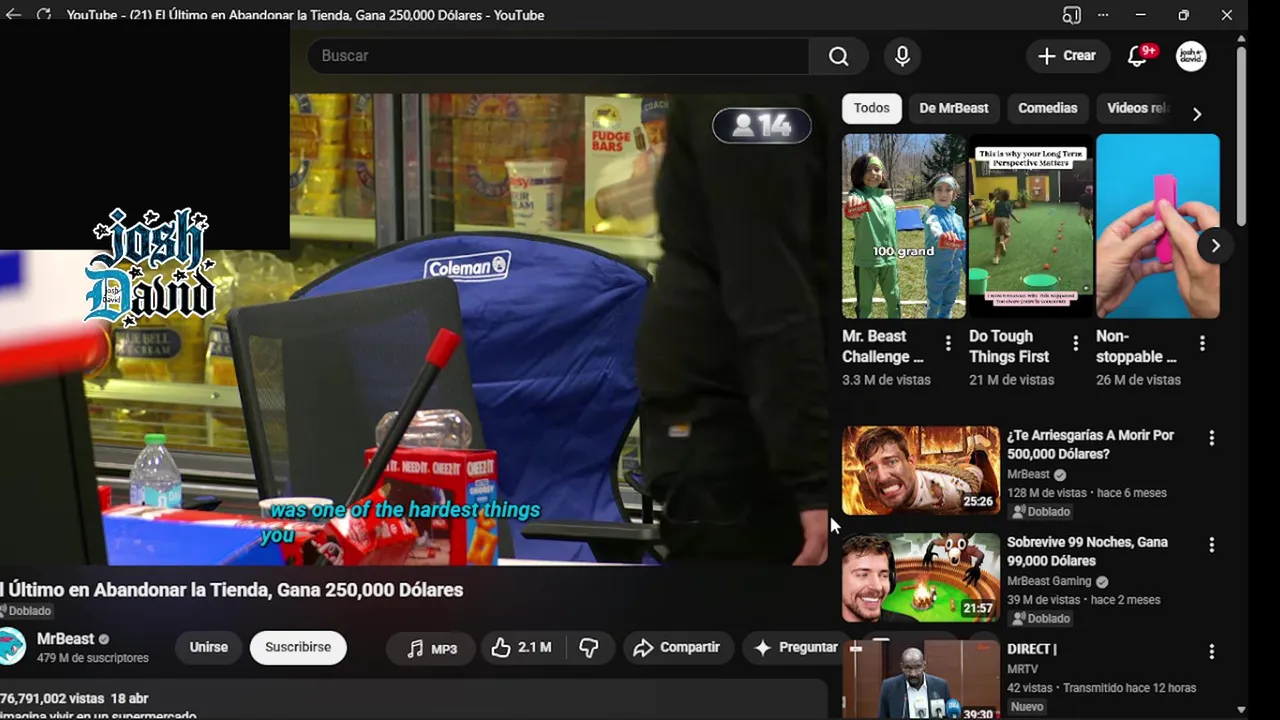Go back using the browser back arrow
This screenshot has height=720, width=1280.
[14, 15]
